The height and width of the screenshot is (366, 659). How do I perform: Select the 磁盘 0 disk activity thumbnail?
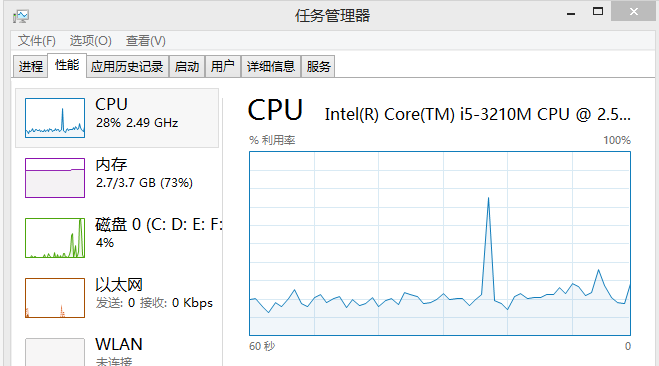click(55, 238)
